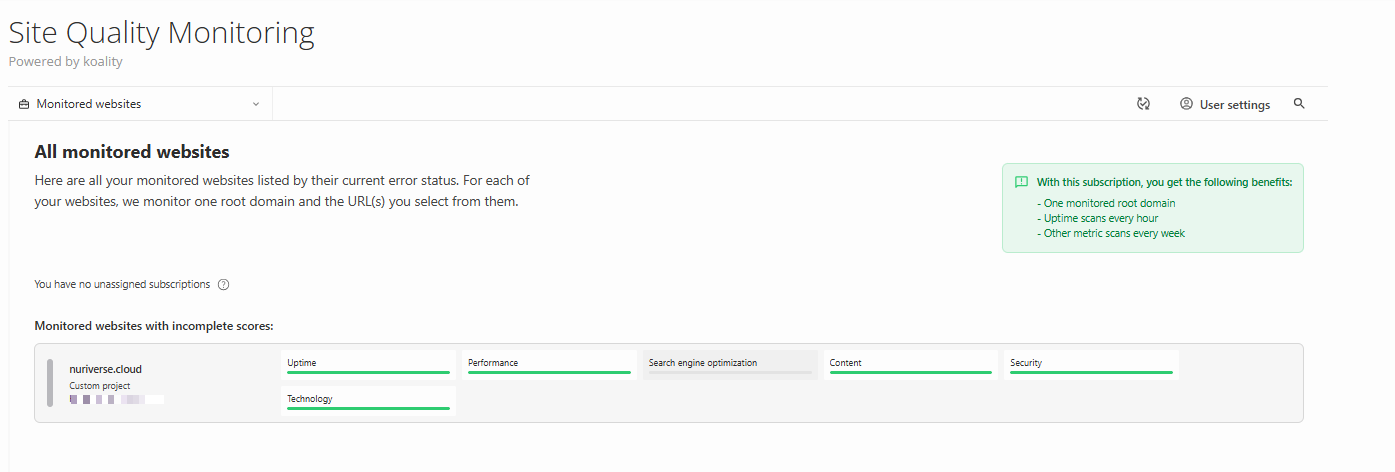Select the Search engine optimization tile
Image resolution: width=1395 pixels, height=472 pixels.
pyautogui.click(x=730, y=364)
